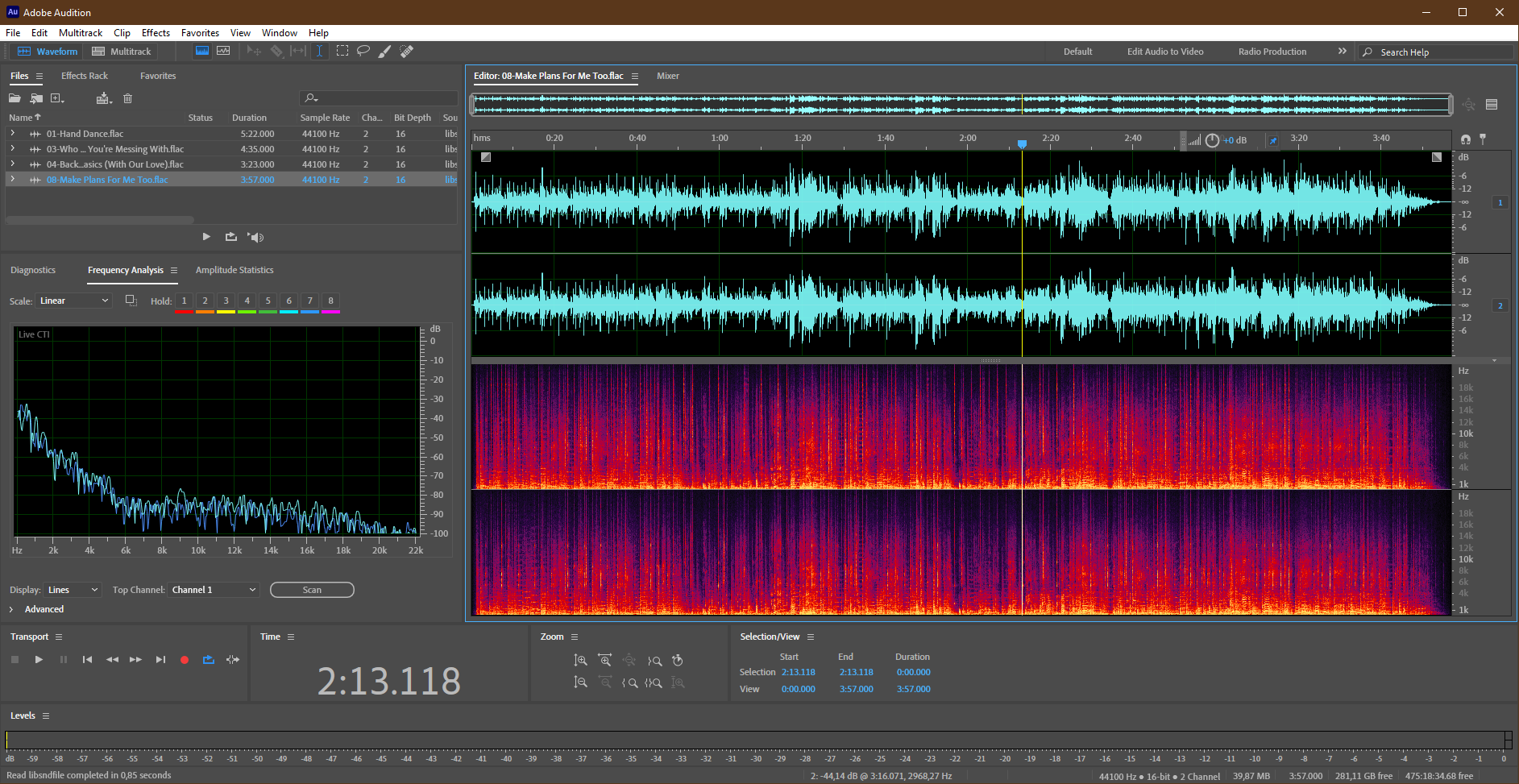Select the Radio Production workspace
Screen dimensions: 1519x784
(x=1272, y=52)
